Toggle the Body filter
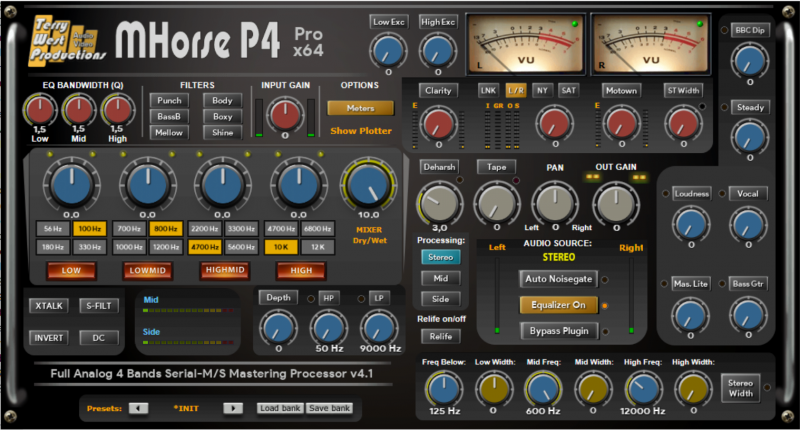The image size is (800, 430). [222, 100]
